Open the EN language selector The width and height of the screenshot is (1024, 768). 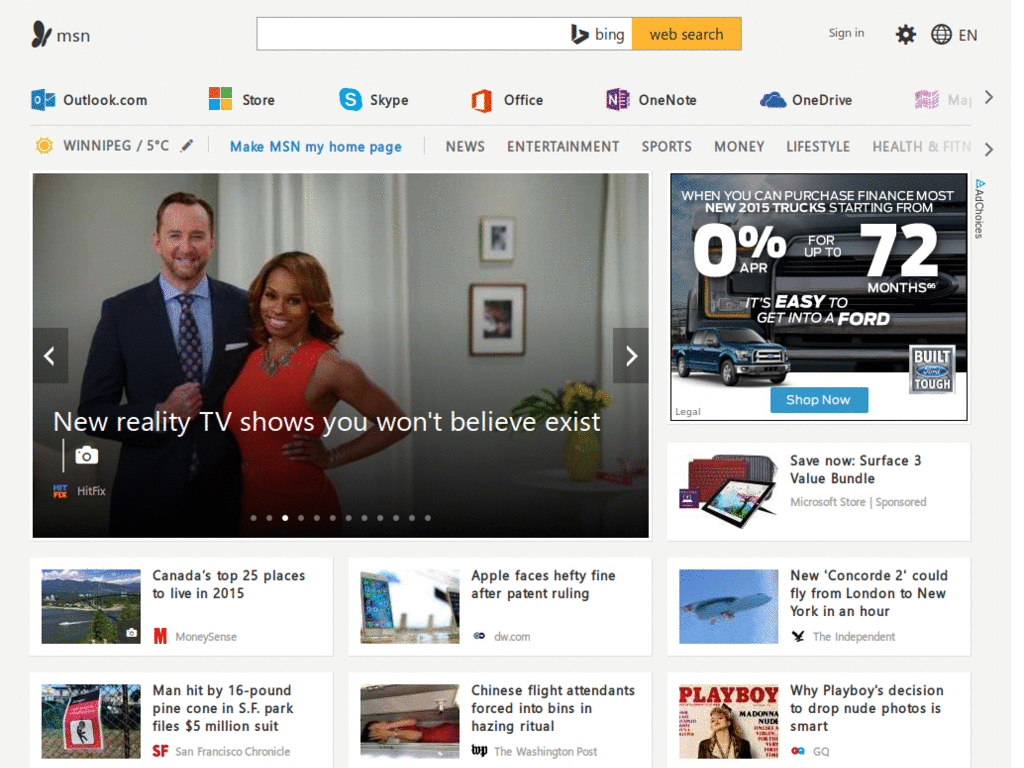(x=967, y=35)
